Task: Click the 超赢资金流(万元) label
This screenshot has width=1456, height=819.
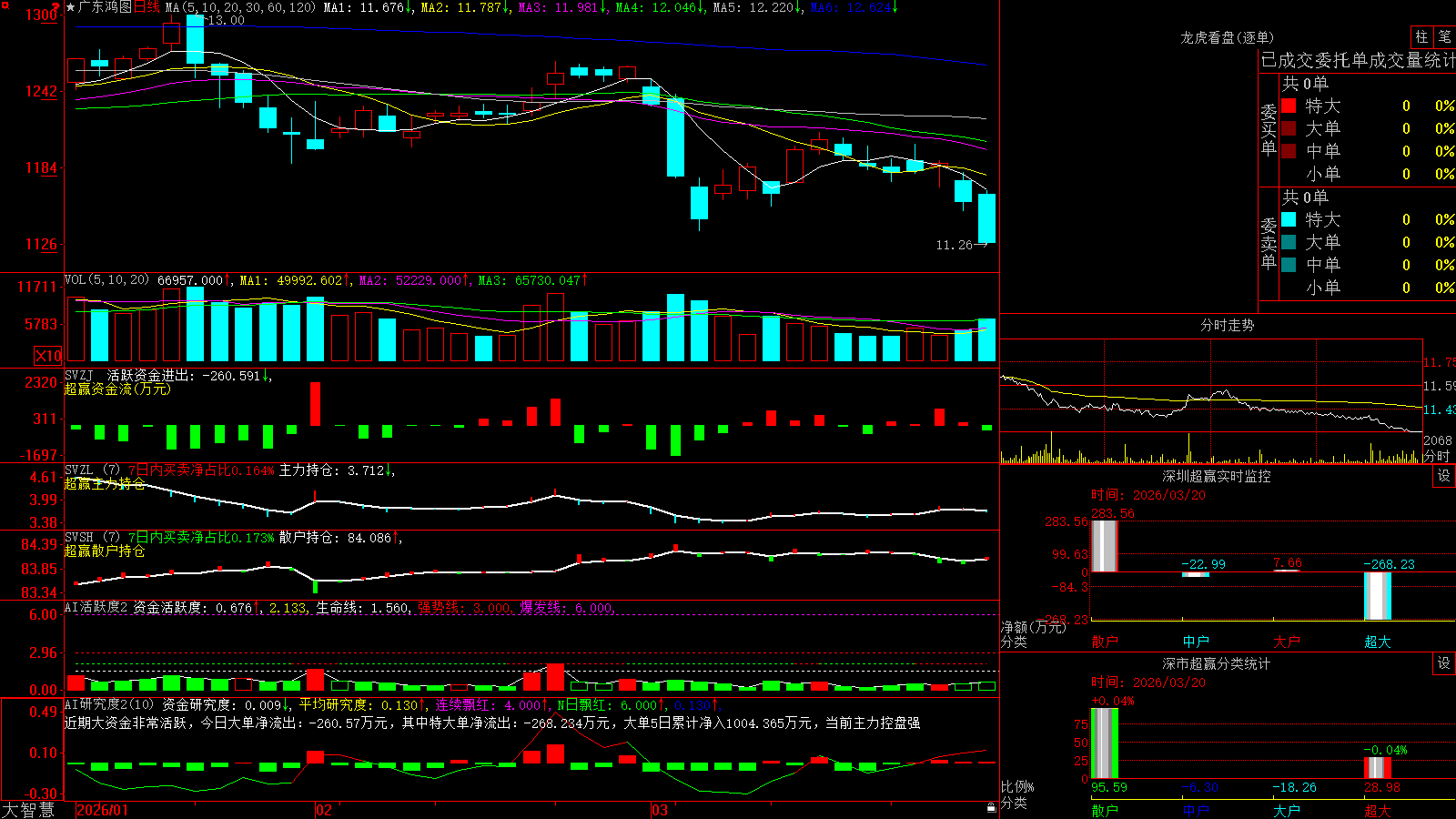Action: point(117,389)
